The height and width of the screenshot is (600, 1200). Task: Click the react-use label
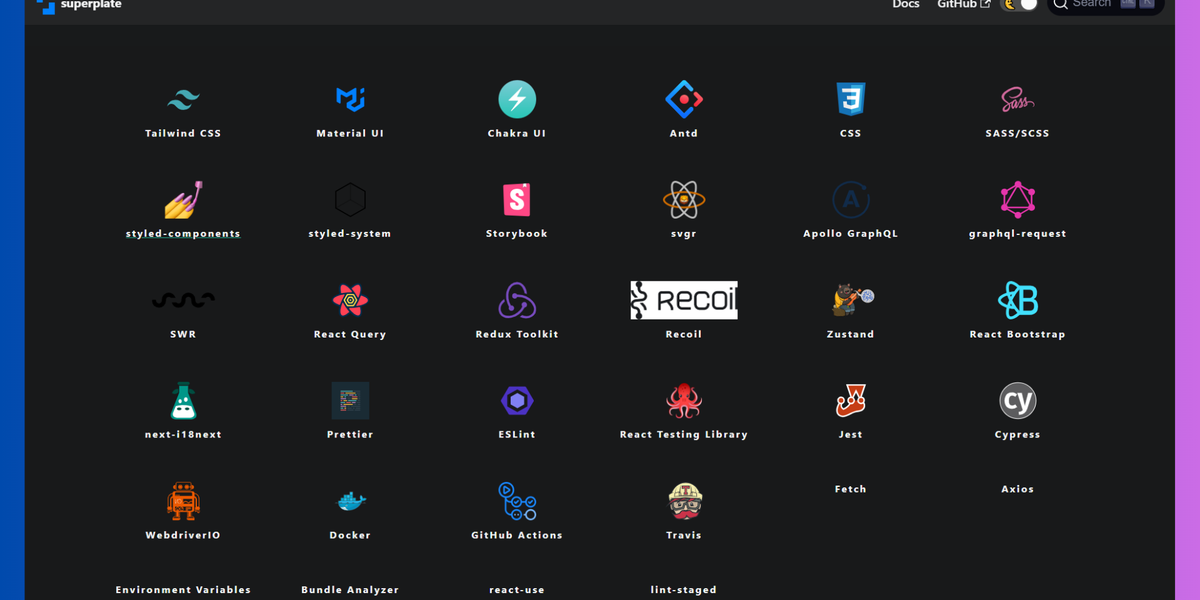coord(517,590)
